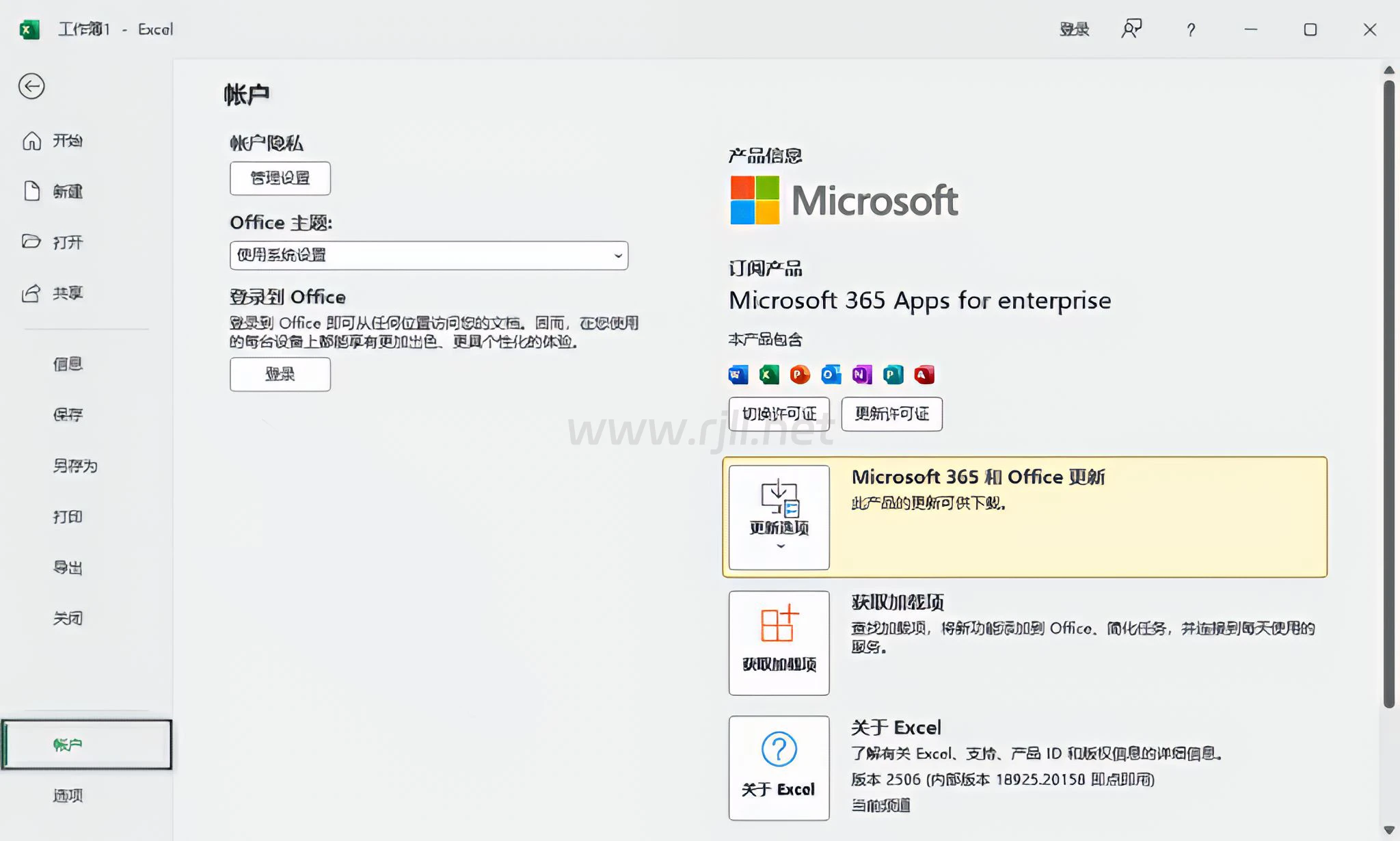Click the 更新许可证 button
Image resolution: width=1400 pixels, height=841 pixels.
pyautogui.click(x=891, y=414)
